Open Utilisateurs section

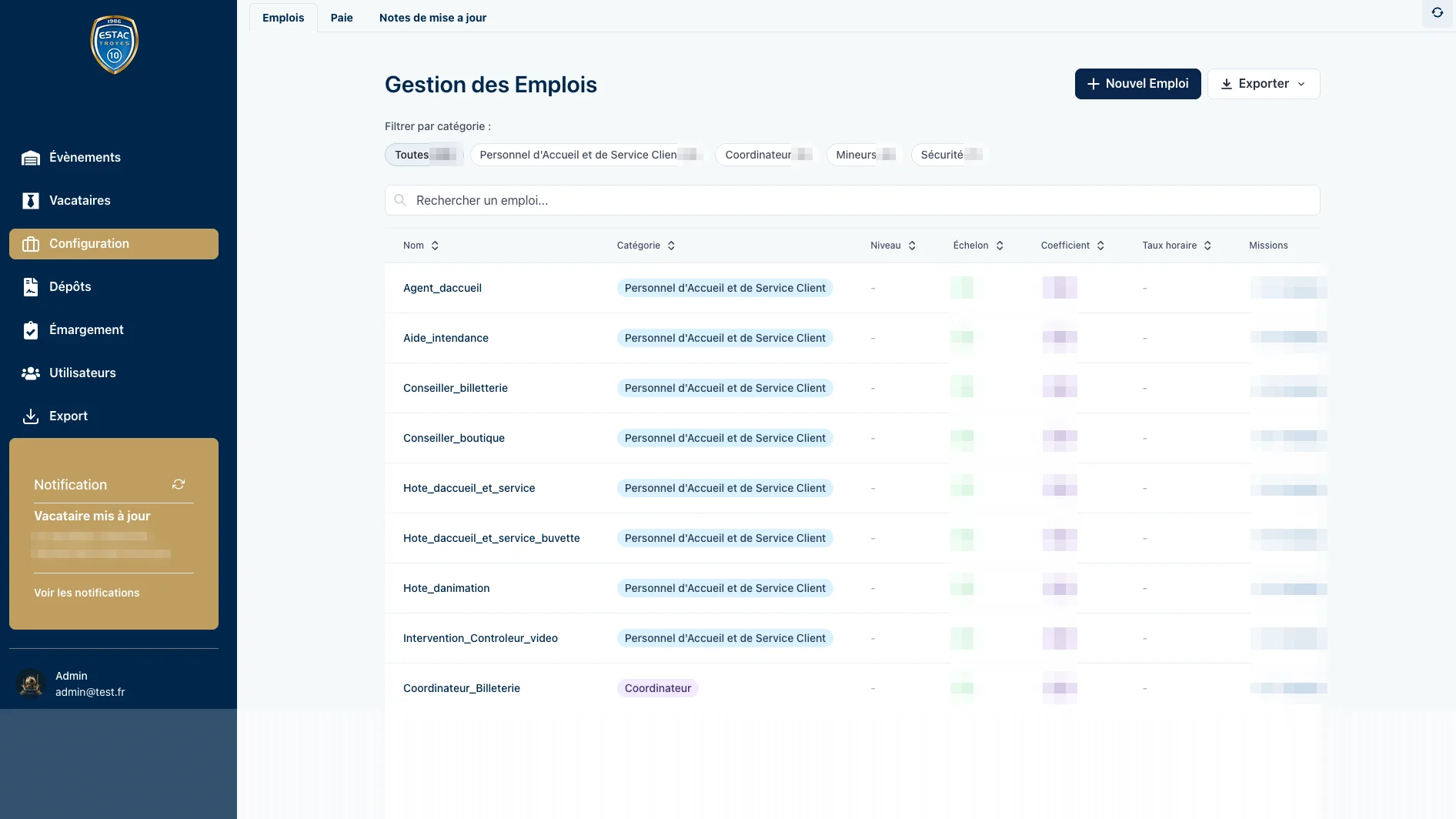click(x=114, y=373)
